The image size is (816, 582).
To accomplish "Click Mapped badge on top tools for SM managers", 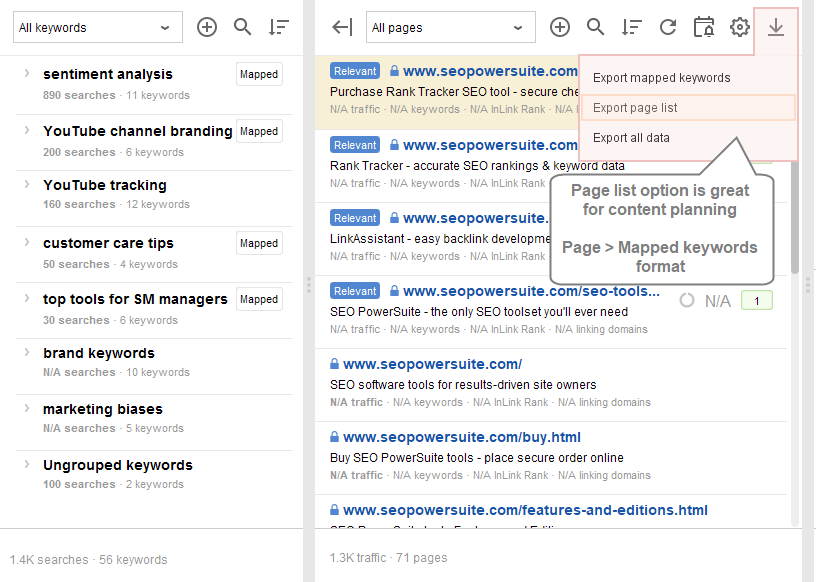I will tap(259, 299).
